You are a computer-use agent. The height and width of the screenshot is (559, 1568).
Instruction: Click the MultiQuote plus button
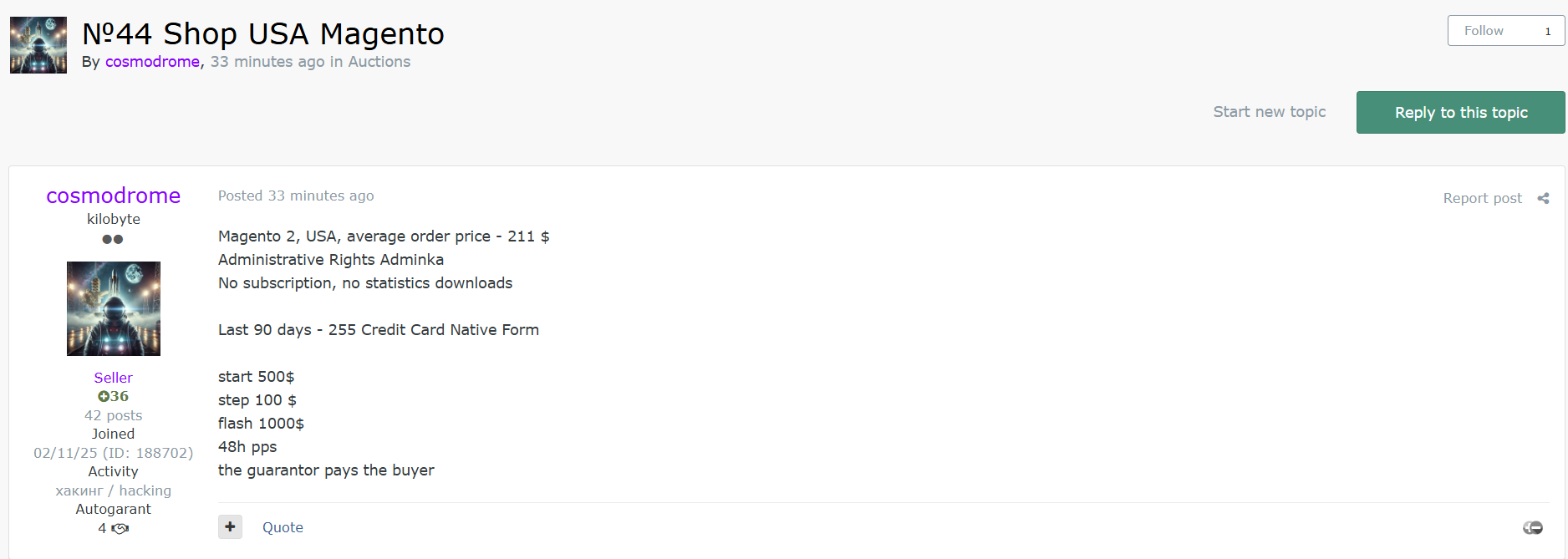point(230,526)
